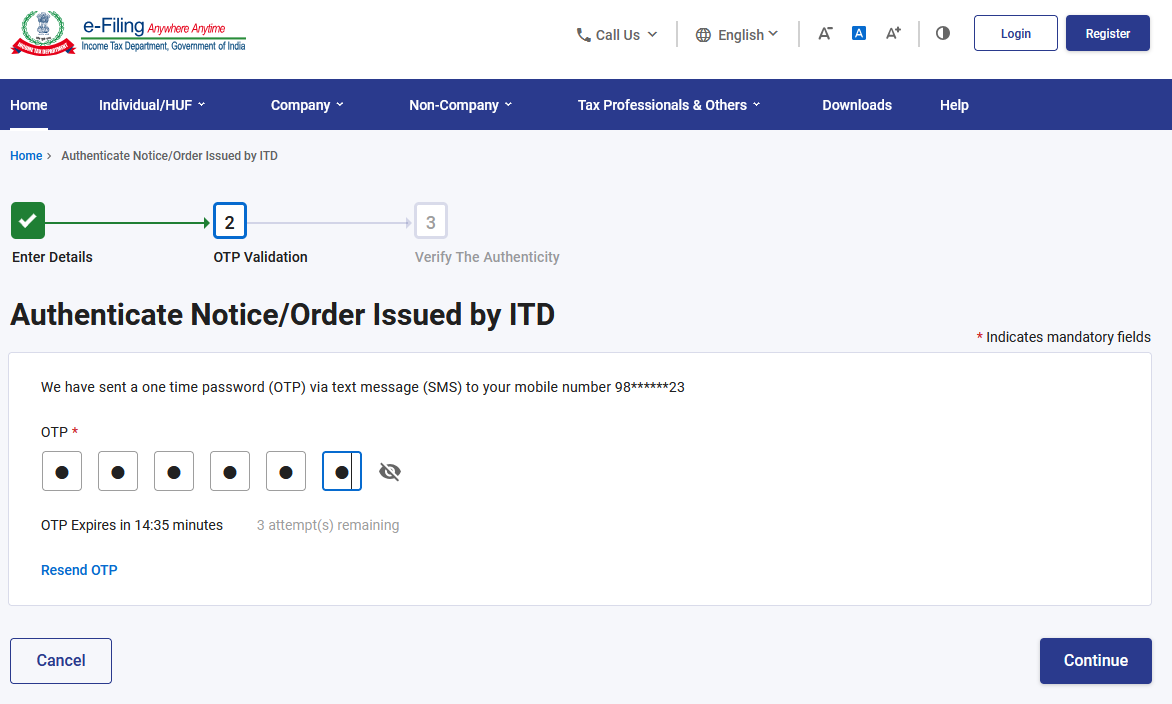
Task: Focus the second OTP digit box
Action: (118, 471)
